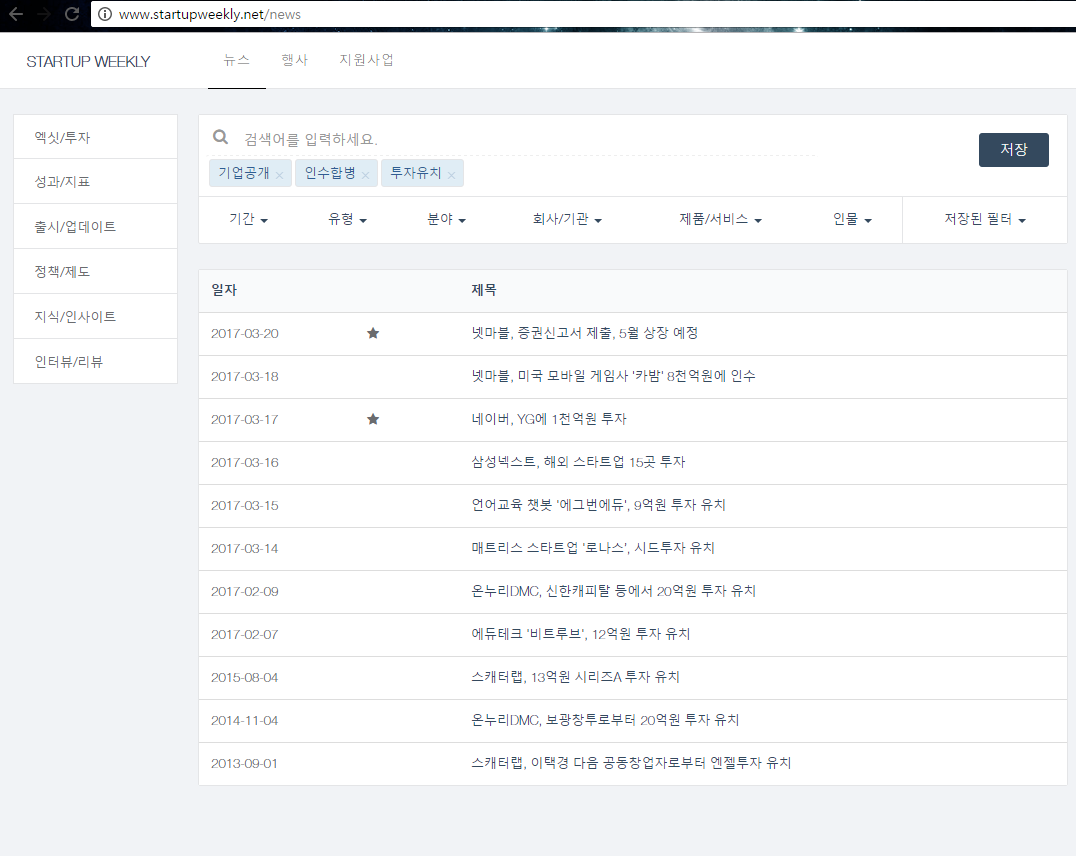Switch to the 행사 tab
The width and height of the screenshot is (1076, 856).
tap(294, 60)
